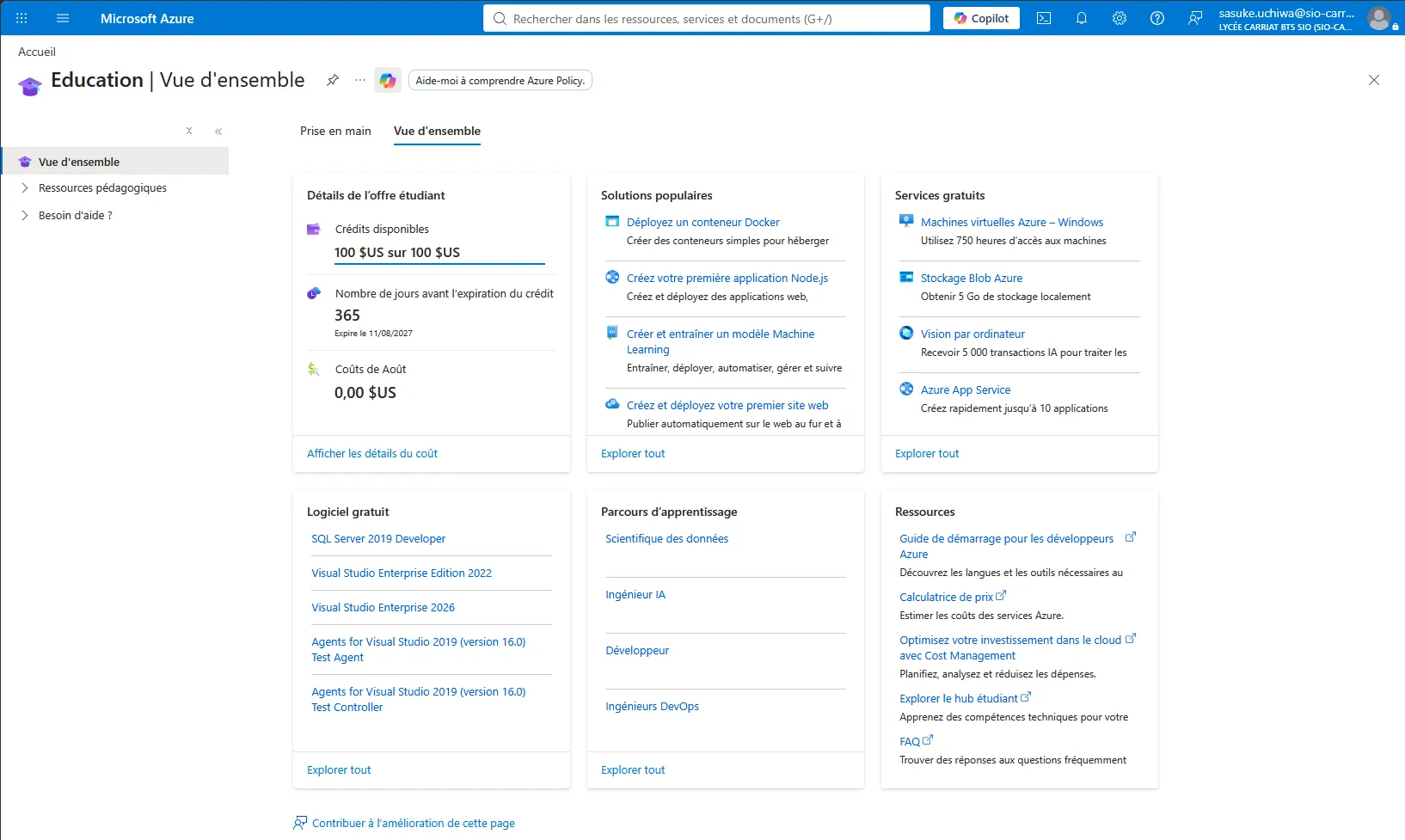The image size is (1405, 840).
Task: Open Ingénieur IA learning path
Action: (x=635, y=594)
